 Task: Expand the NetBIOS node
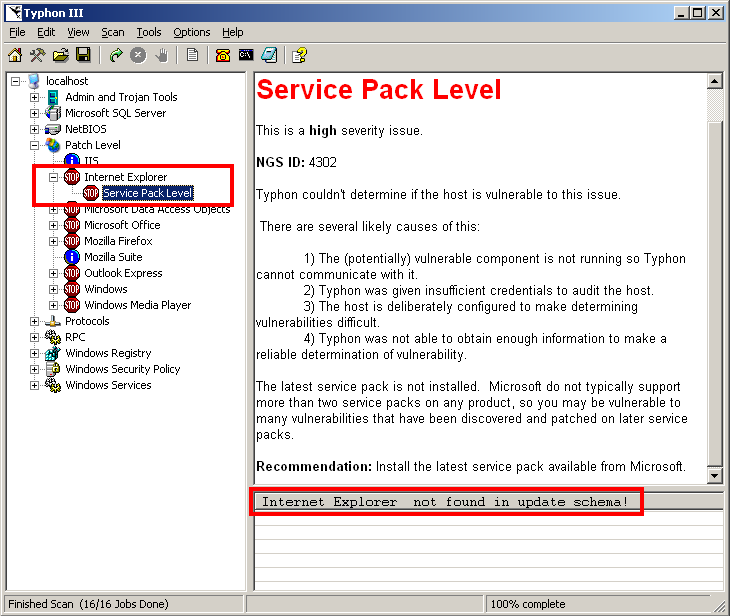34,129
